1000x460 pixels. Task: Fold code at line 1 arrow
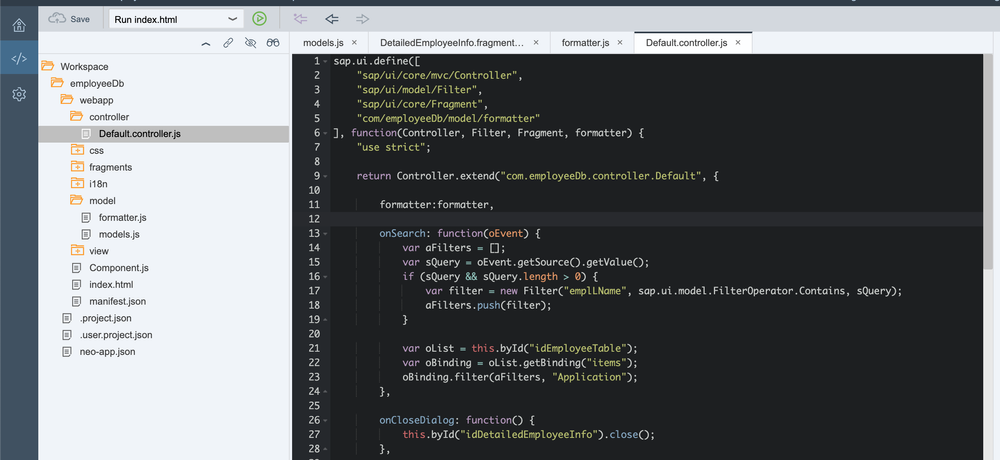tap(325, 61)
